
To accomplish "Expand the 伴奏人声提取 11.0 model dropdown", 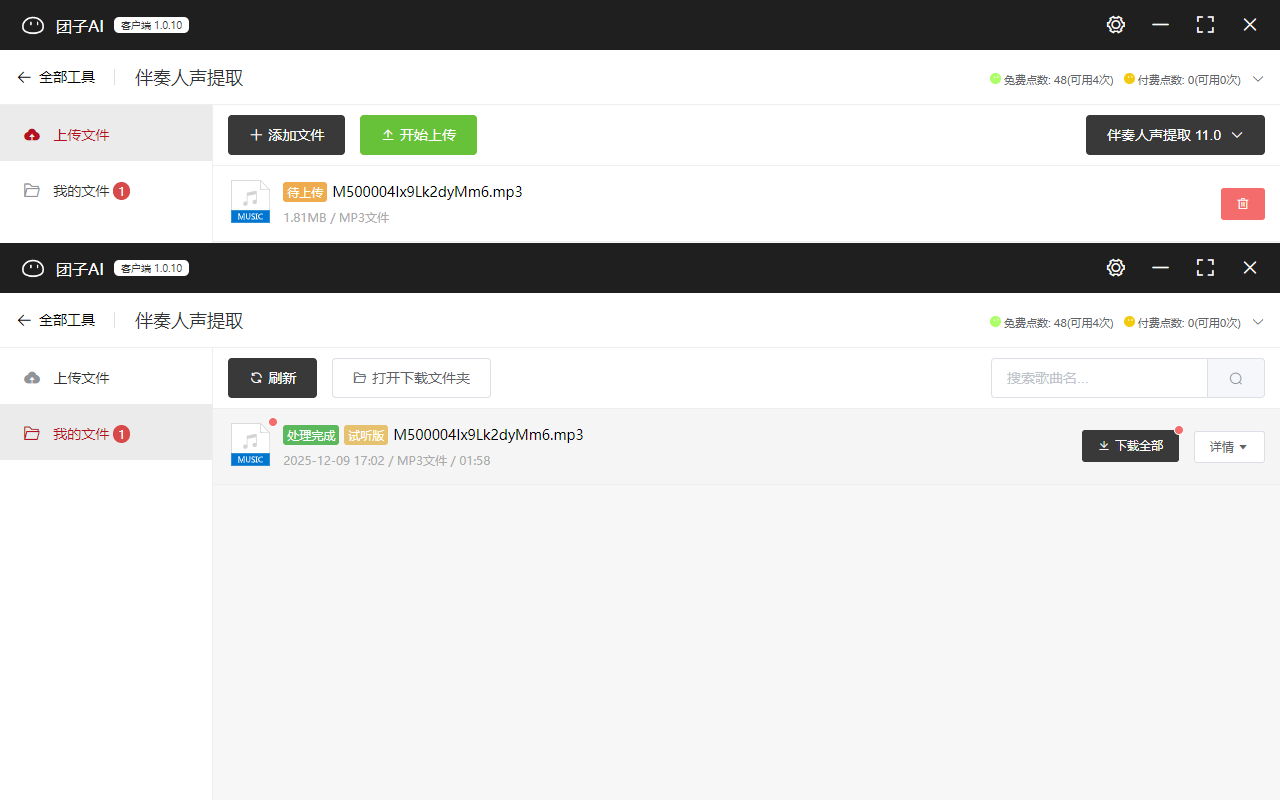I will (1174, 135).
